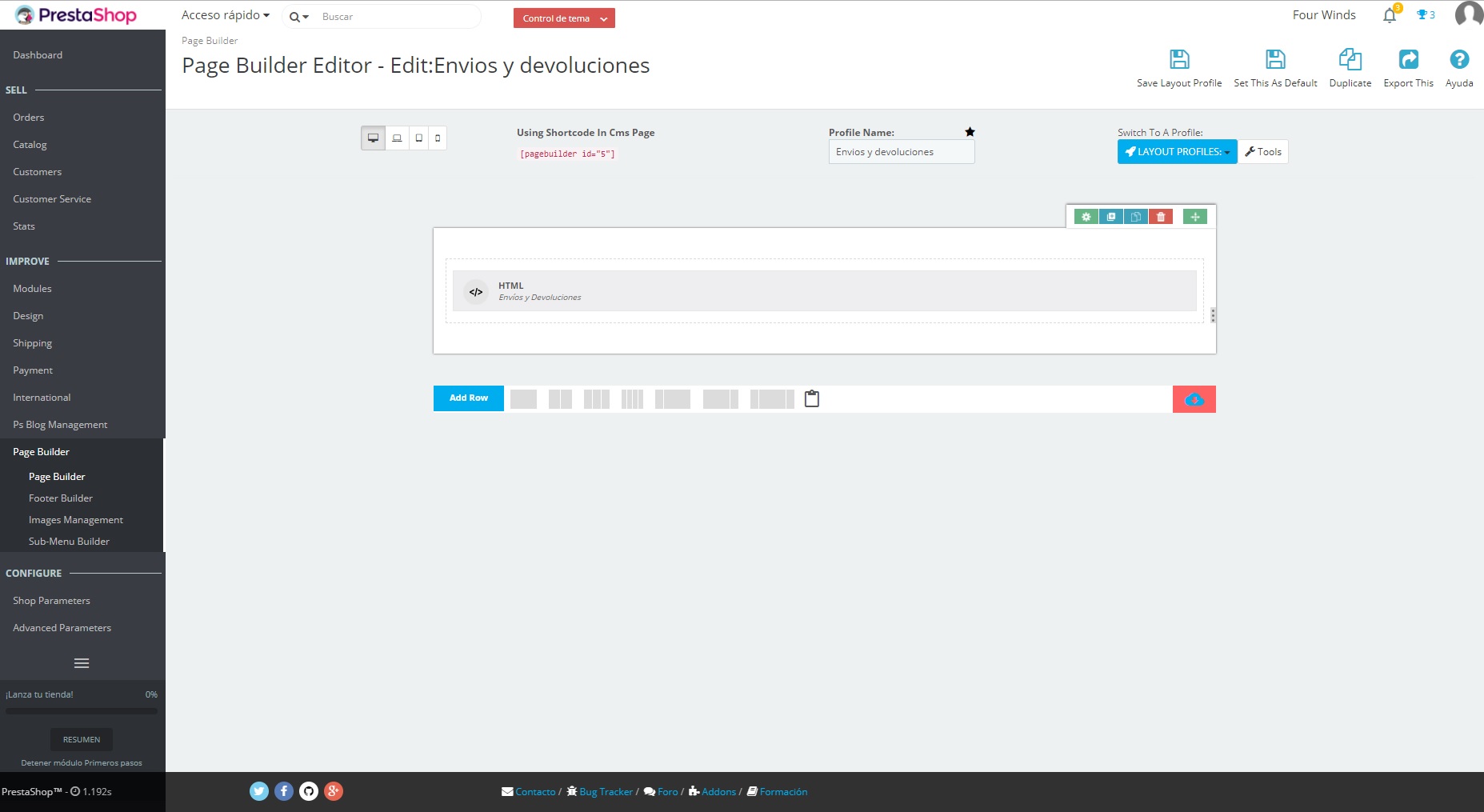Open the HTML code widget icon
1484x812 pixels.
tap(476, 292)
